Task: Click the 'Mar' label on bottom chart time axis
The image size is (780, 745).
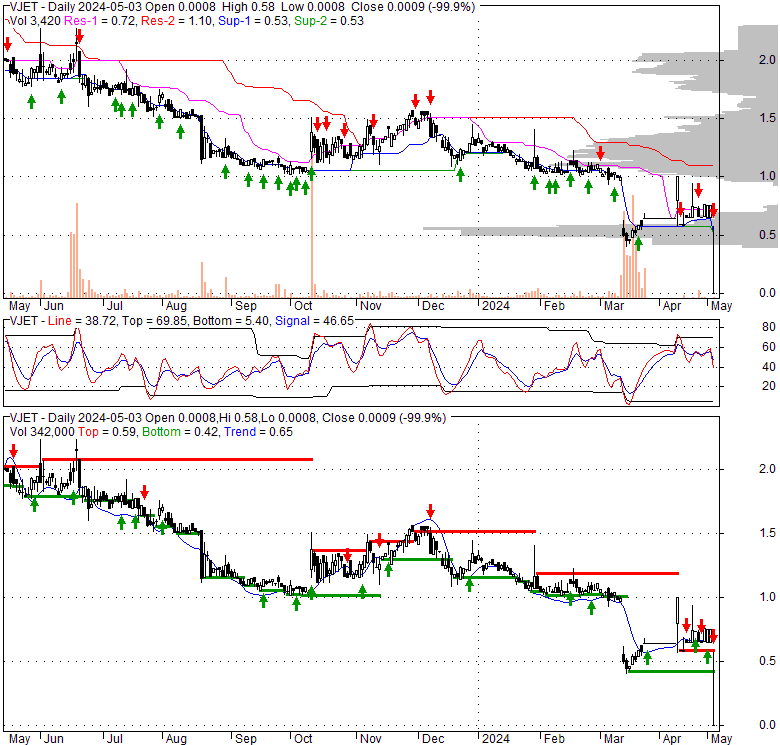Action: (614, 739)
